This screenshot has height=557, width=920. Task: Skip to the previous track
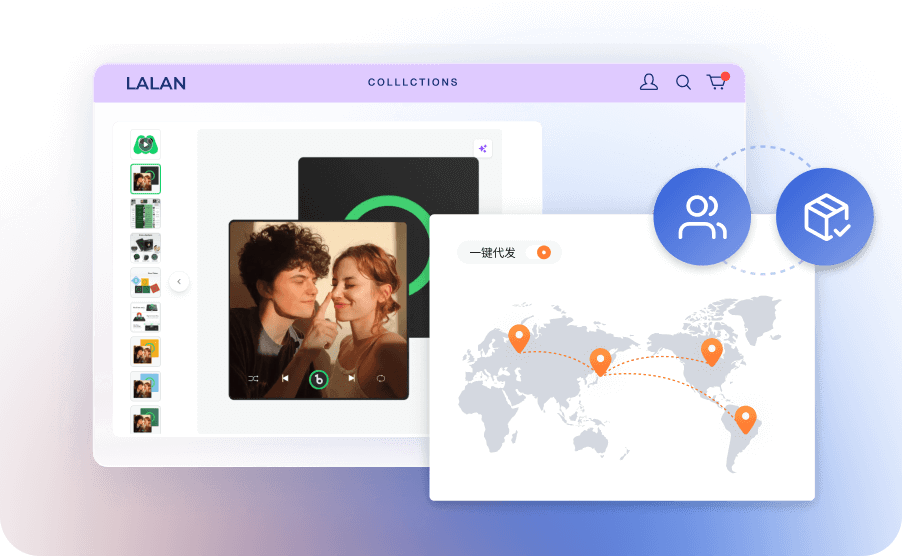click(x=285, y=379)
